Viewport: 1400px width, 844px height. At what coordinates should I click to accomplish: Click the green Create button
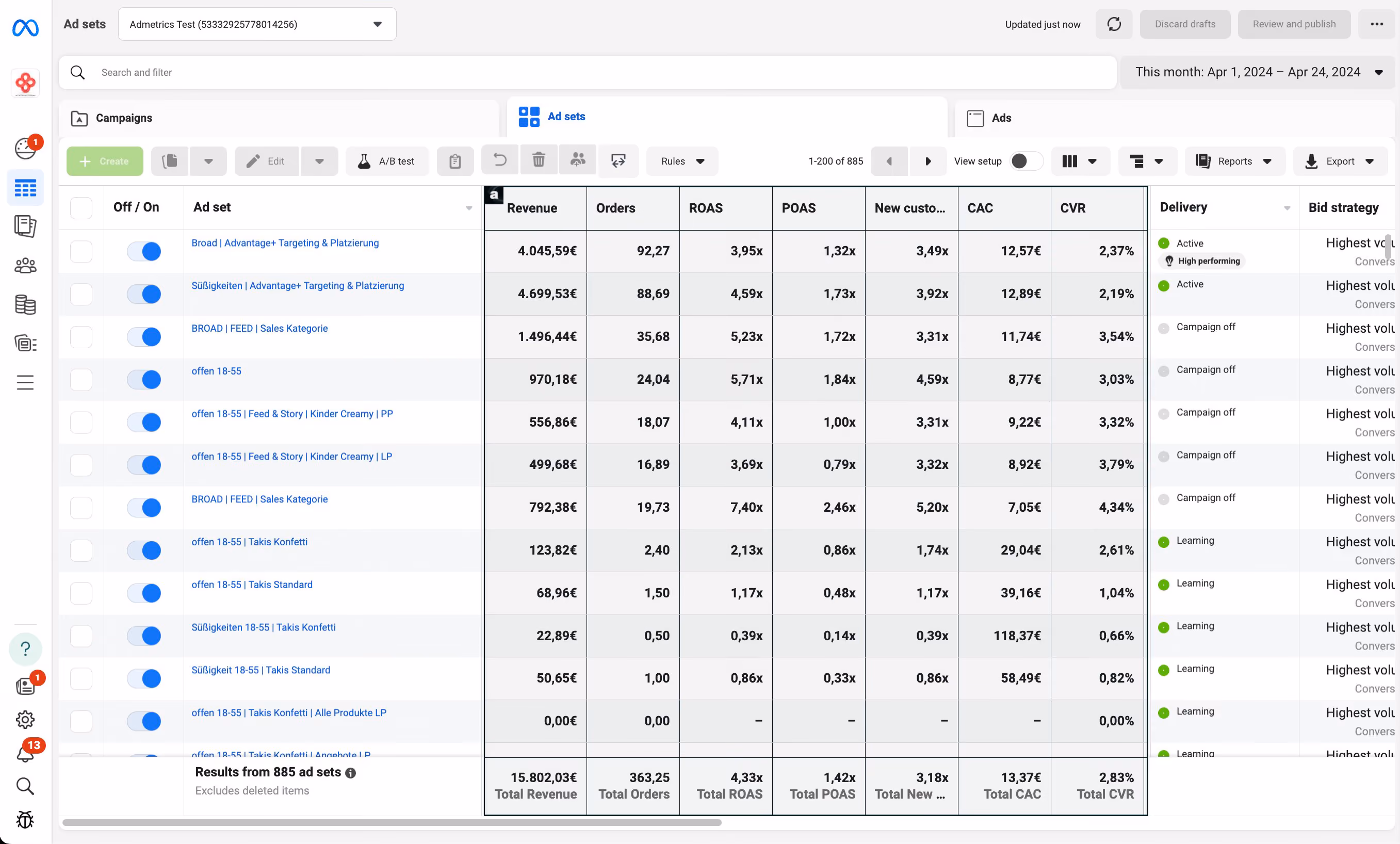(105, 161)
